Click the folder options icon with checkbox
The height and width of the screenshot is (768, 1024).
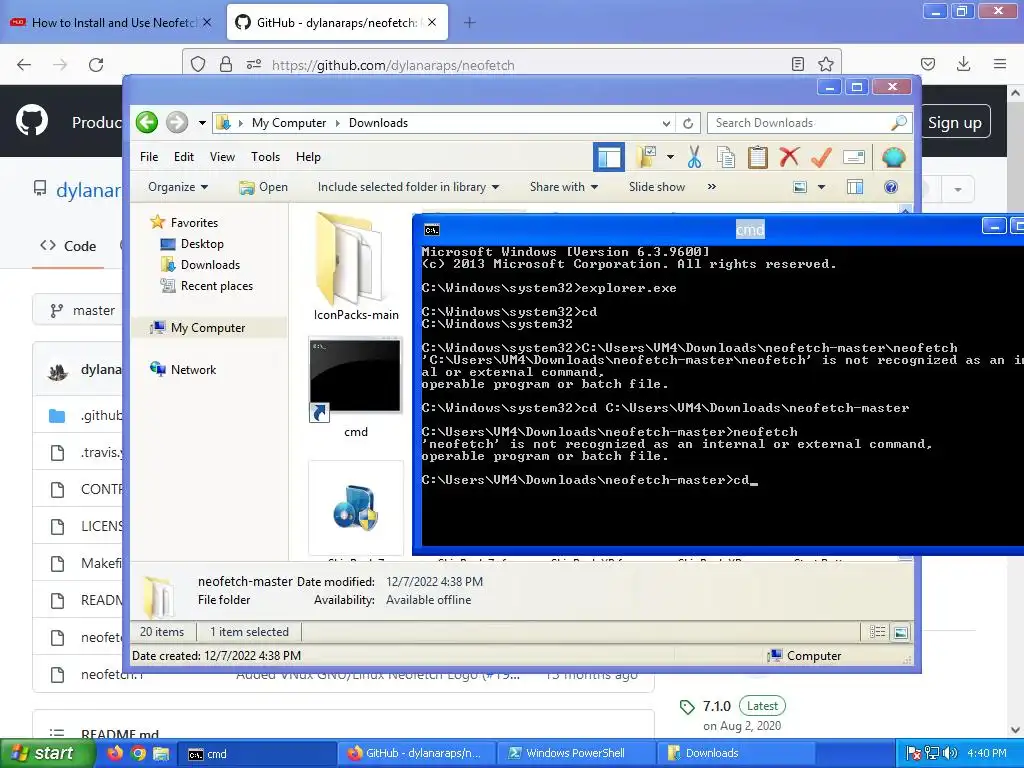(647, 157)
